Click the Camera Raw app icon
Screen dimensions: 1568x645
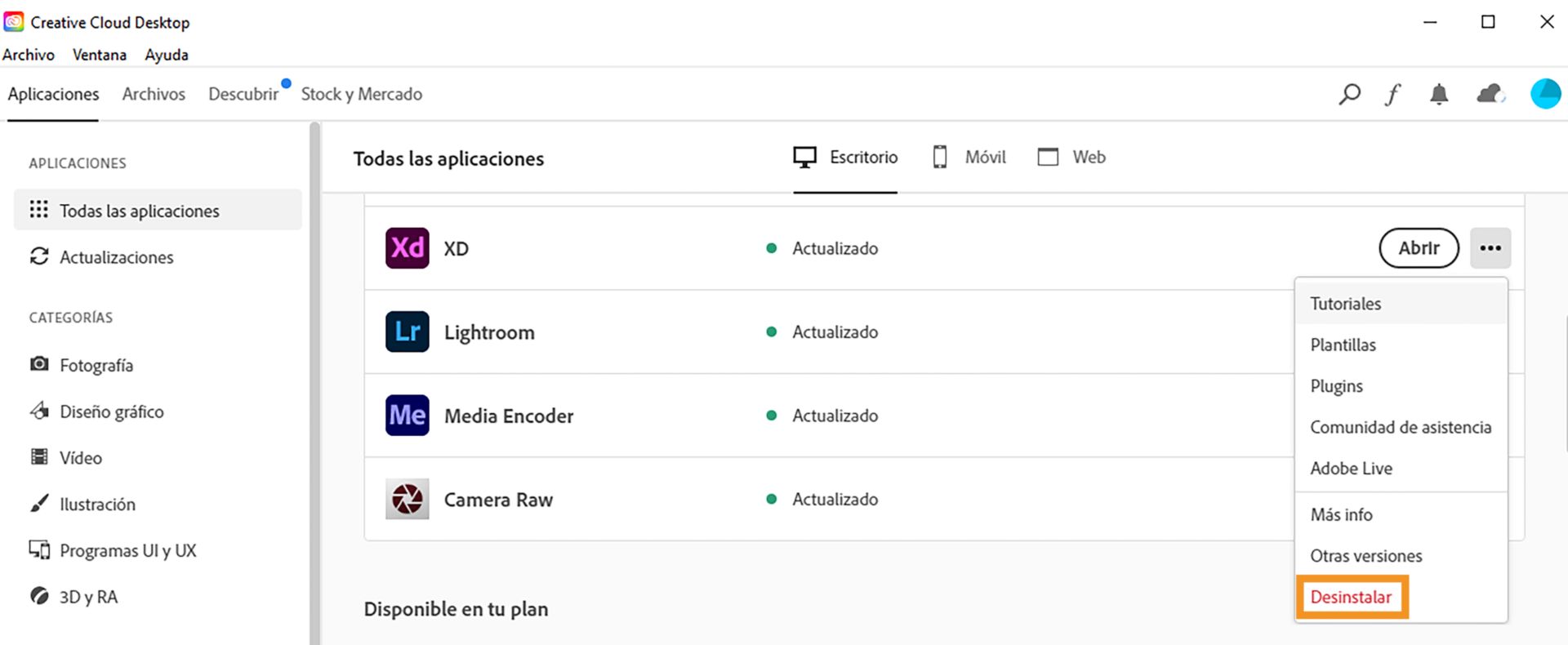(407, 499)
